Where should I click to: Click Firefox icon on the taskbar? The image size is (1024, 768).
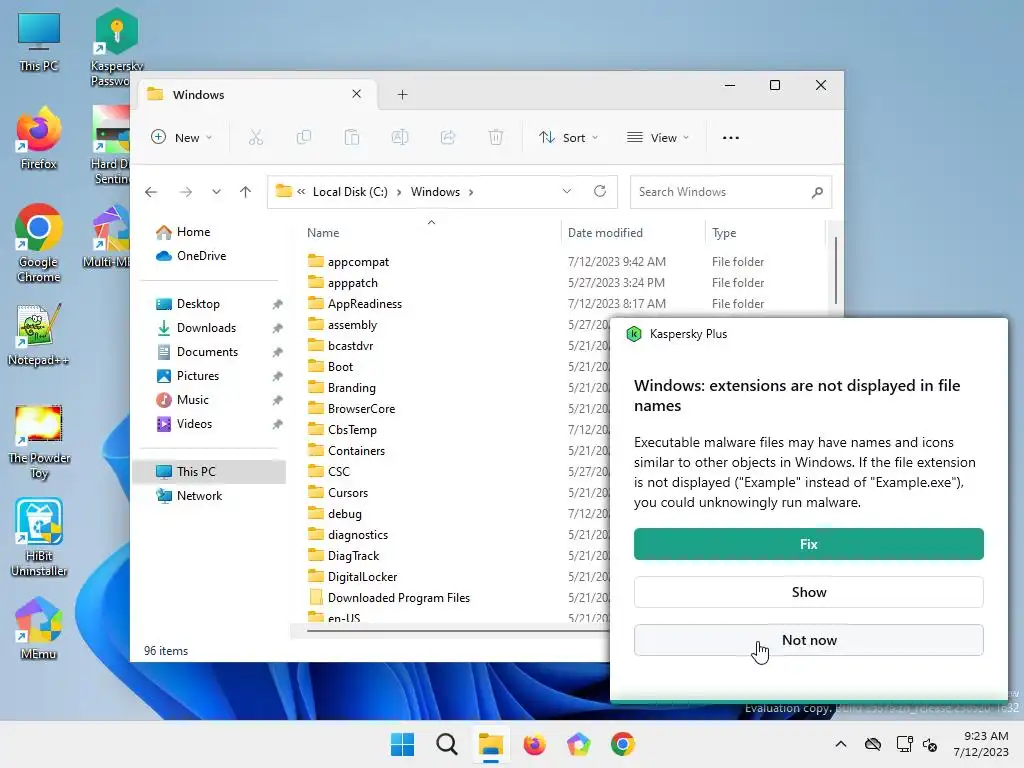coord(534,744)
